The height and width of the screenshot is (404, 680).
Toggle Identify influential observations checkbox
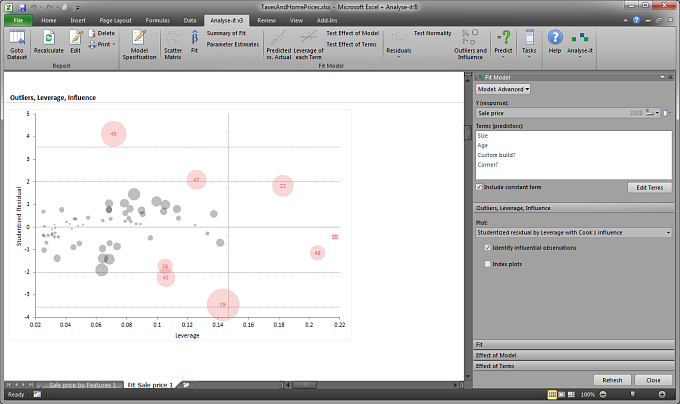(487, 248)
